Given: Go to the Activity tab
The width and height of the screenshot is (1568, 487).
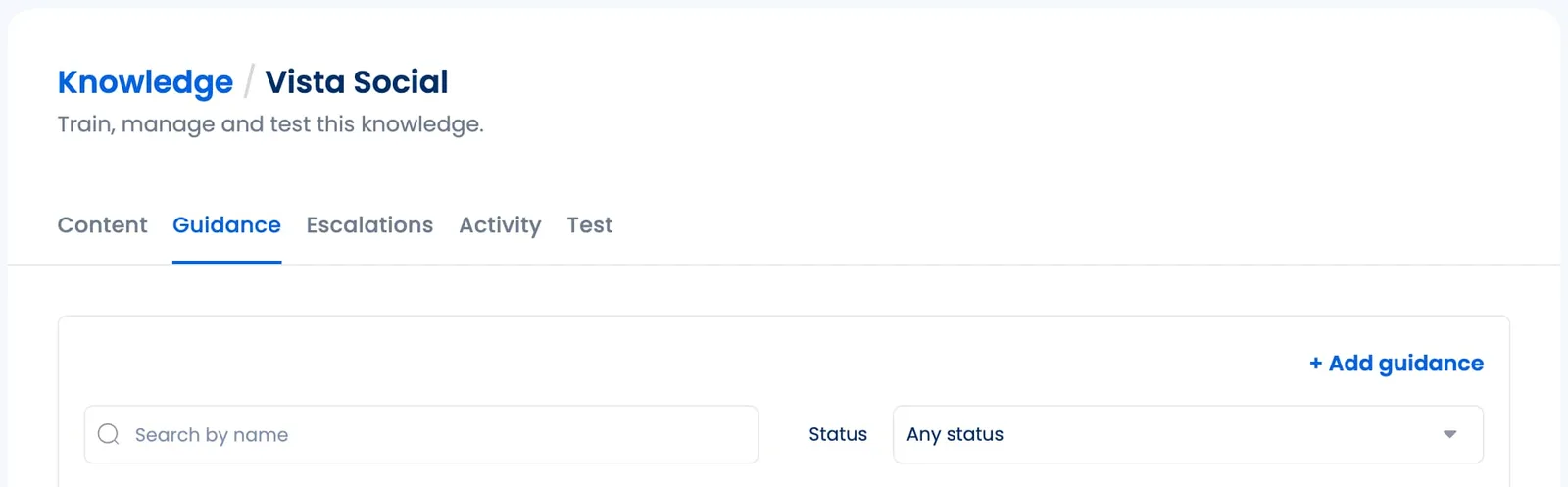Looking at the screenshot, I should (500, 225).
